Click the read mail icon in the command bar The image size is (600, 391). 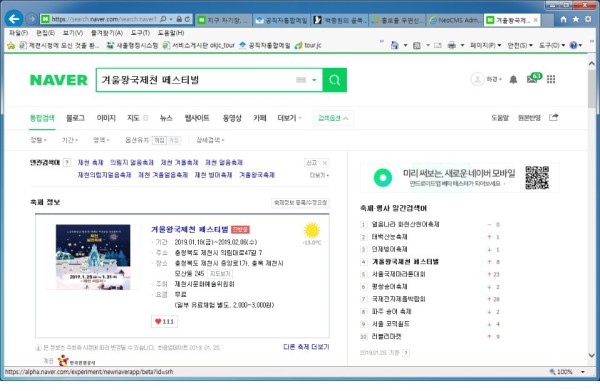(438, 45)
